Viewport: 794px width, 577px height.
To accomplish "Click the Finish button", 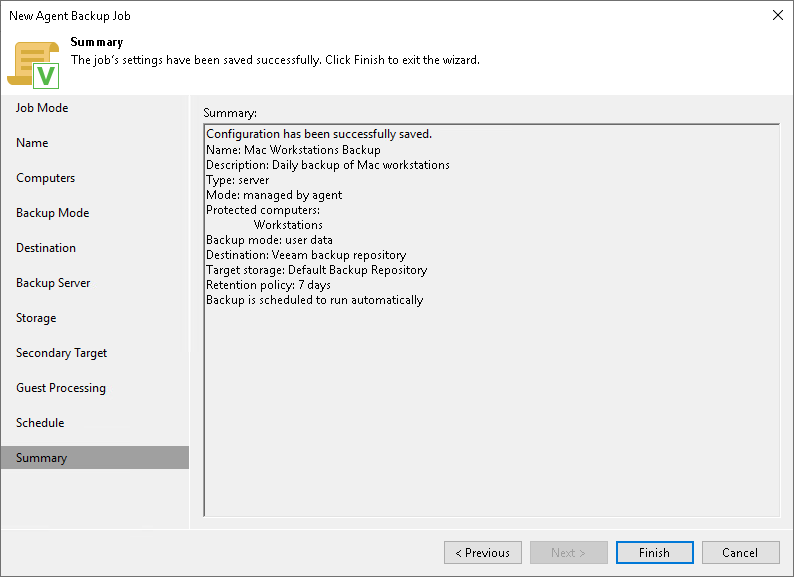I will click(654, 552).
